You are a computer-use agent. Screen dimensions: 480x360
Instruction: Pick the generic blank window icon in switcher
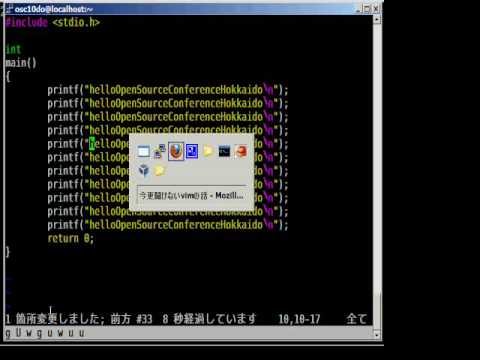point(144,152)
